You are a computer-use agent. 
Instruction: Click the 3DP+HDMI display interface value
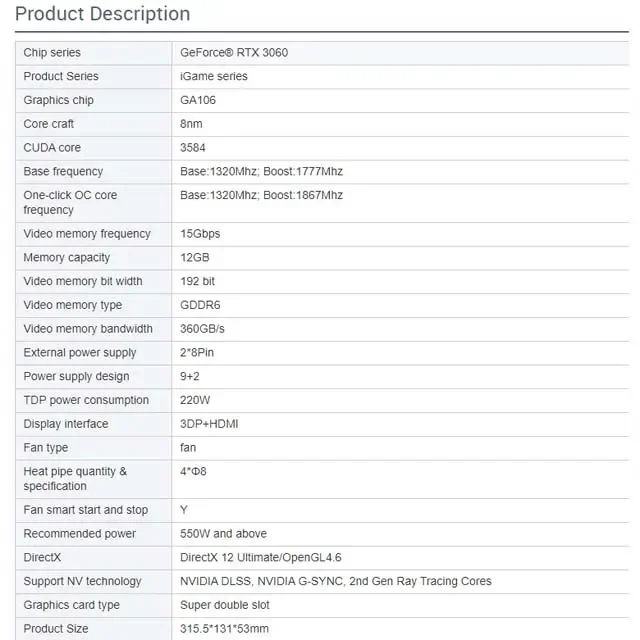click(209, 424)
